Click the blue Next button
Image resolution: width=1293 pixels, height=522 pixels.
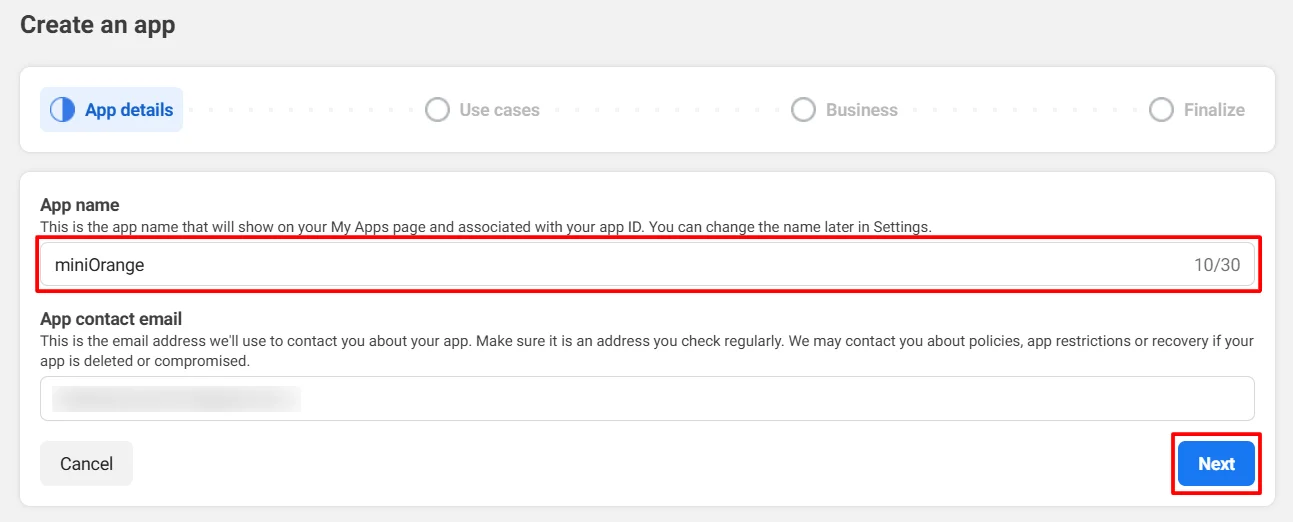click(x=1216, y=464)
